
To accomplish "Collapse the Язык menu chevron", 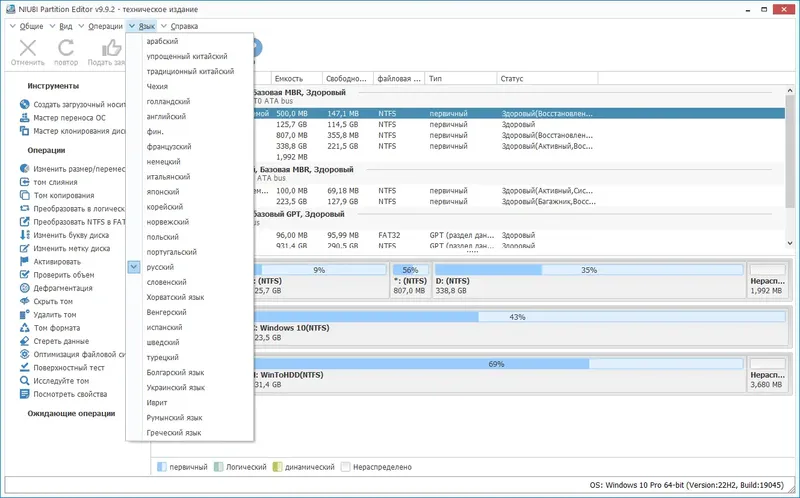I will 132,26.
